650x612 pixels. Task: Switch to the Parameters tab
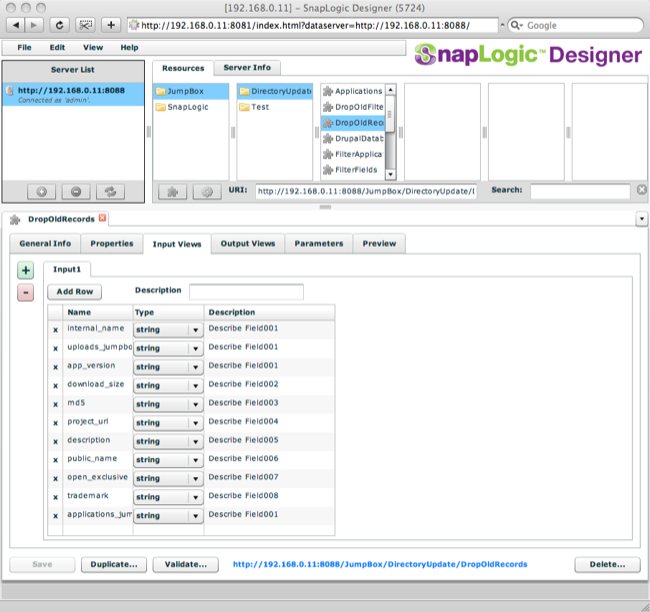point(319,244)
